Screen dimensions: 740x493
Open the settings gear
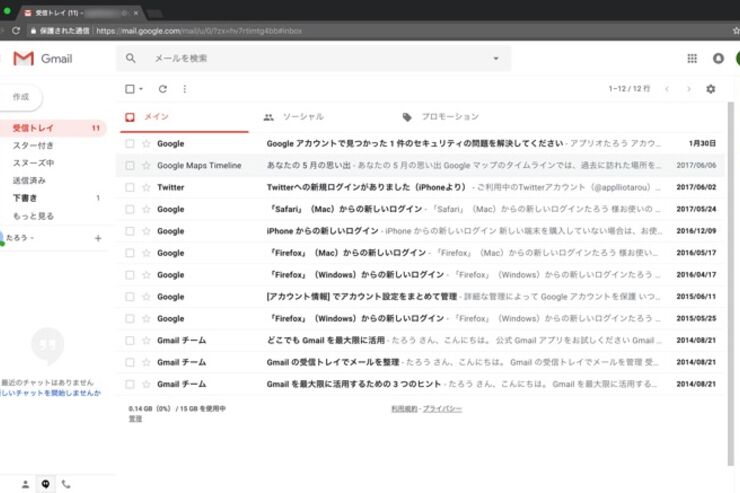click(x=711, y=89)
